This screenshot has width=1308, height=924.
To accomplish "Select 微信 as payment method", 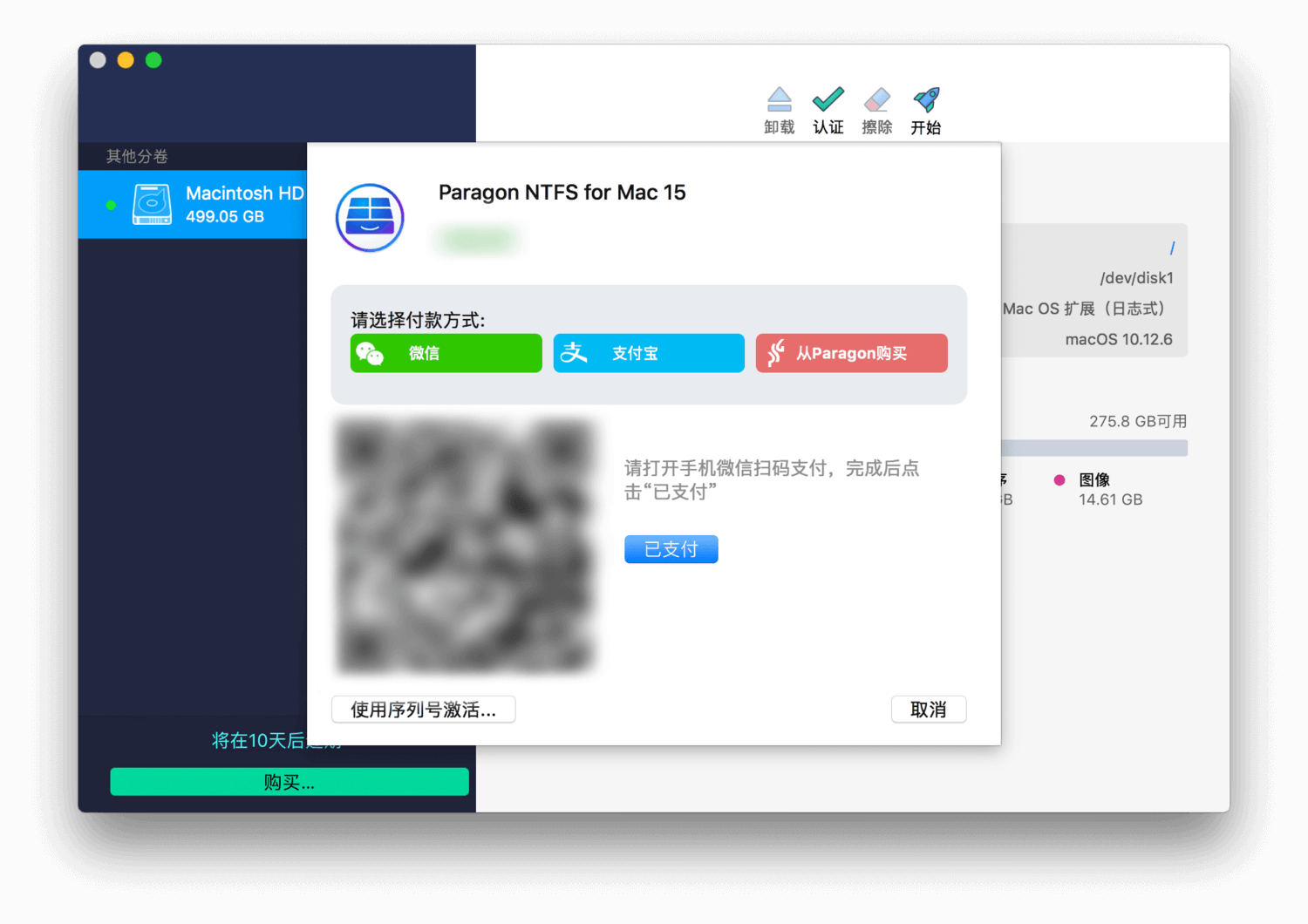I will (x=446, y=353).
